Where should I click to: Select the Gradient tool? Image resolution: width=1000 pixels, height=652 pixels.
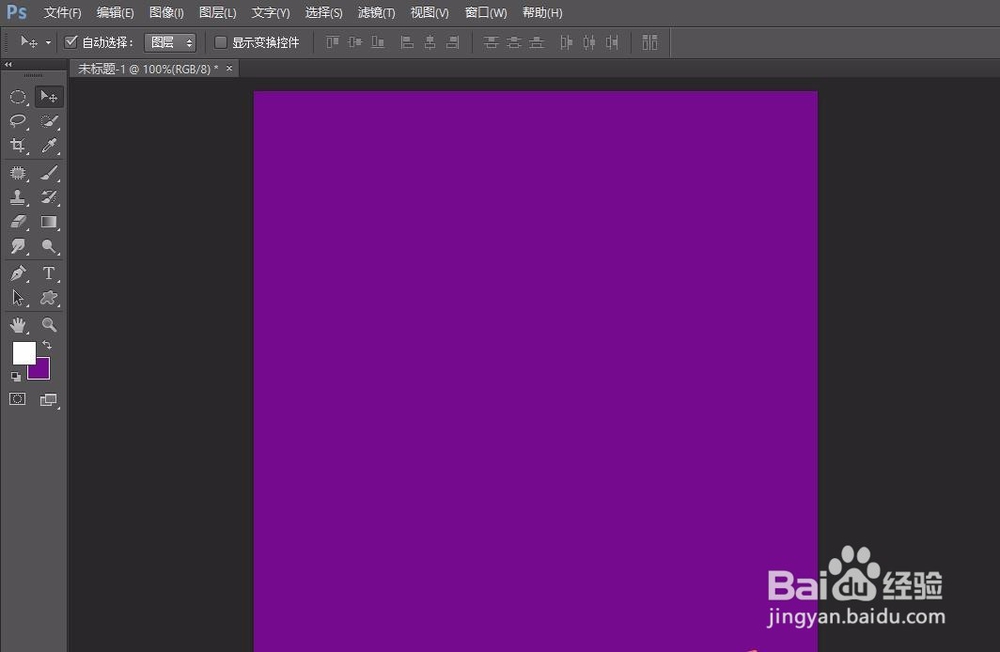pos(49,222)
